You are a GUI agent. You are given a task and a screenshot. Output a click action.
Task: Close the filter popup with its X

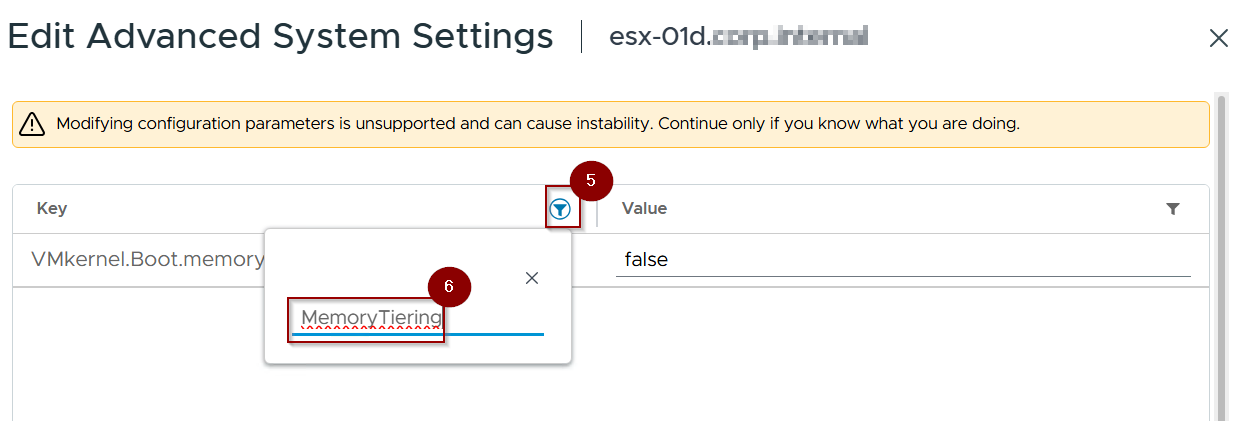click(532, 279)
